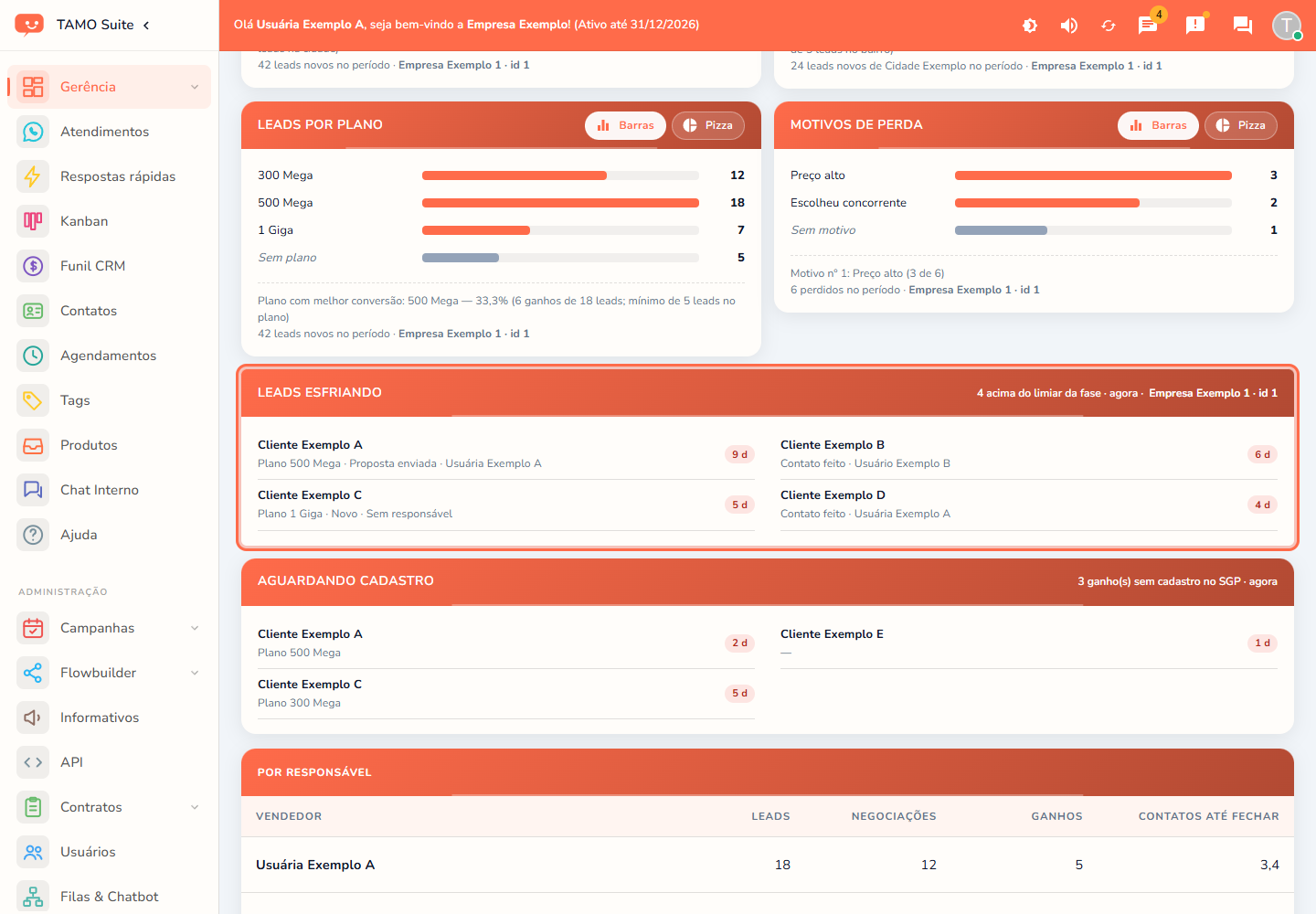Image resolution: width=1316 pixels, height=914 pixels.
Task: Open Cliente Exemplo B lead row
Action: pyautogui.click(x=1029, y=454)
